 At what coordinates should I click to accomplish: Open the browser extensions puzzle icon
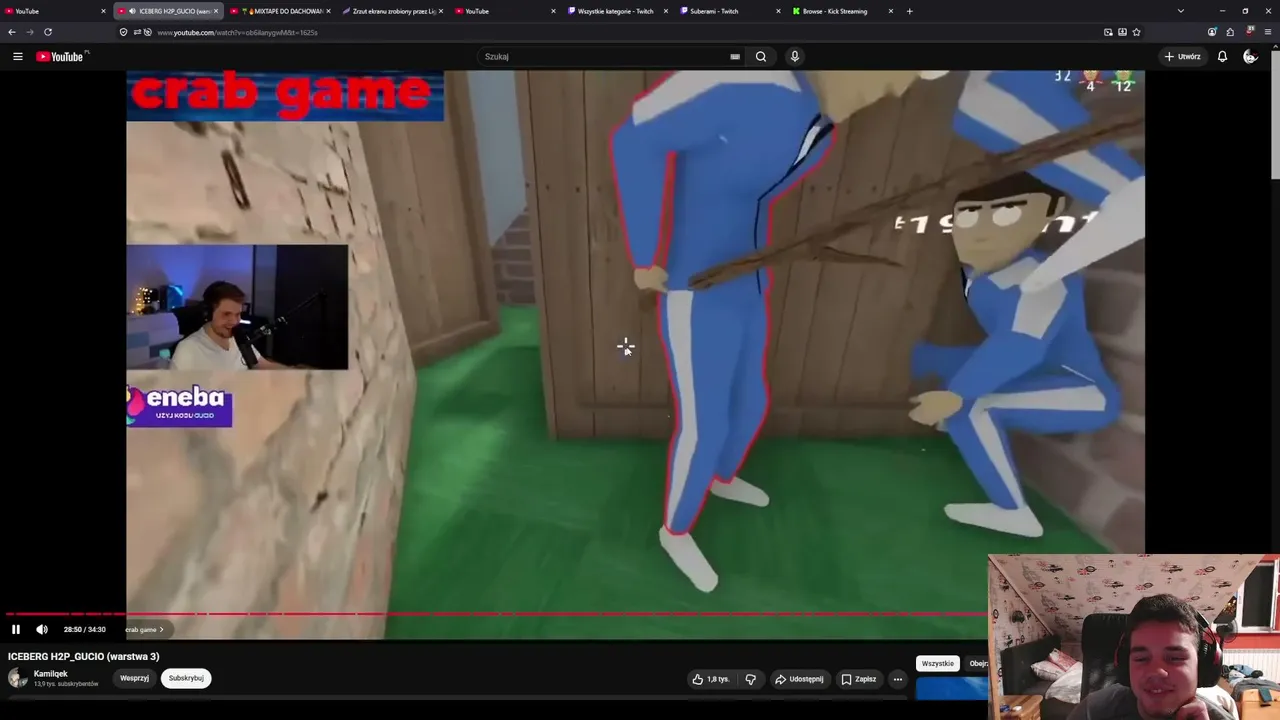point(1230,32)
